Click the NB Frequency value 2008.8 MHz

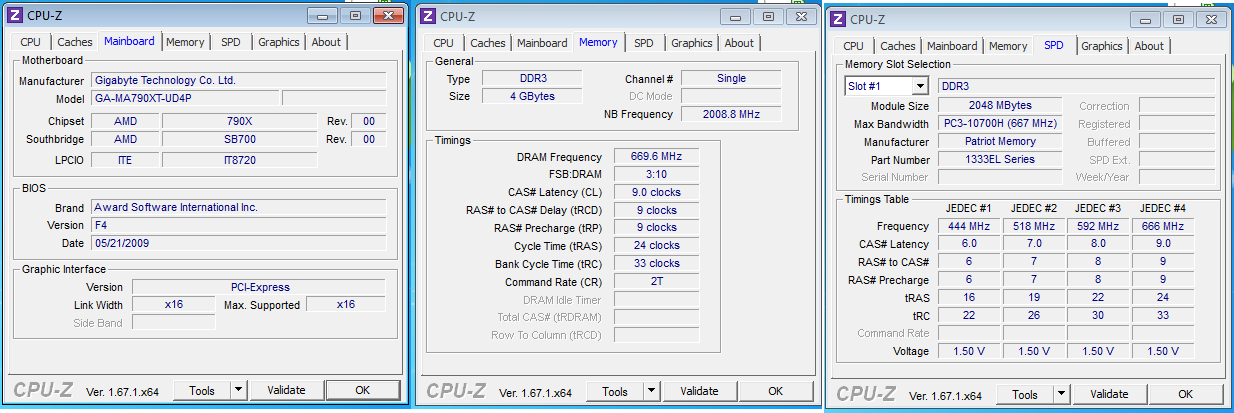point(731,114)
